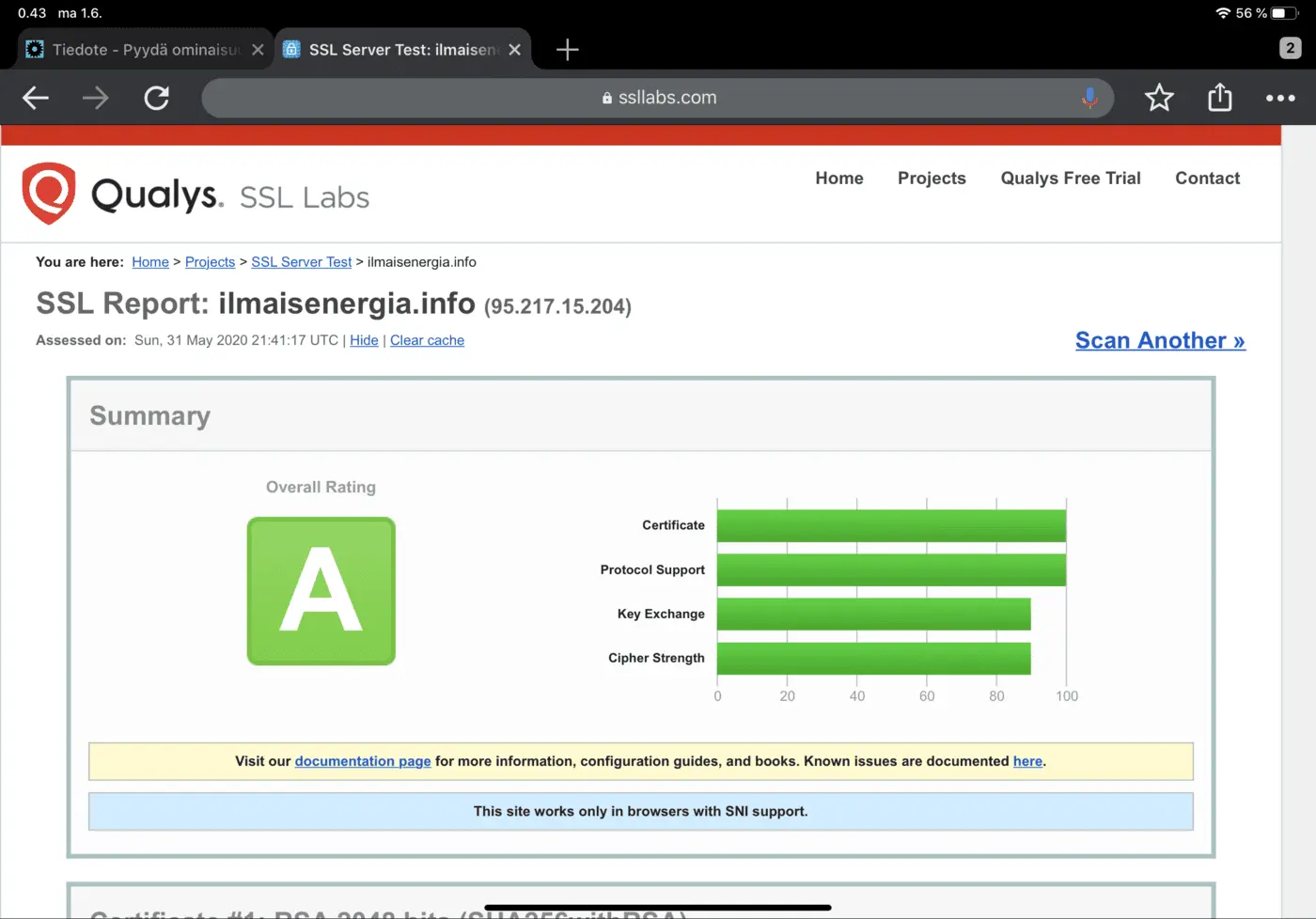Open the Contact navigation menu item

1208,179
